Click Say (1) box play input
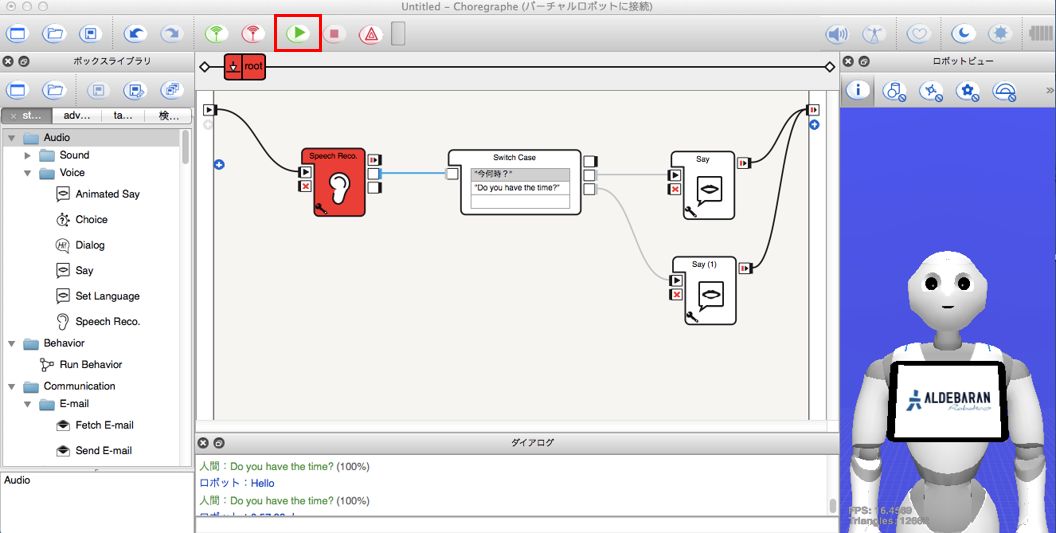 pos(676,280)
